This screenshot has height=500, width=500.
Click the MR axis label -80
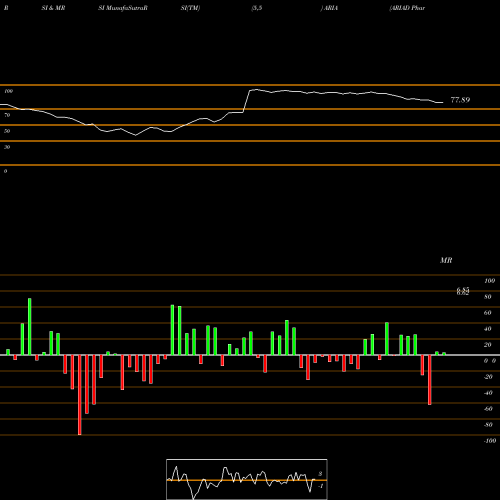(x=488, y=425)
